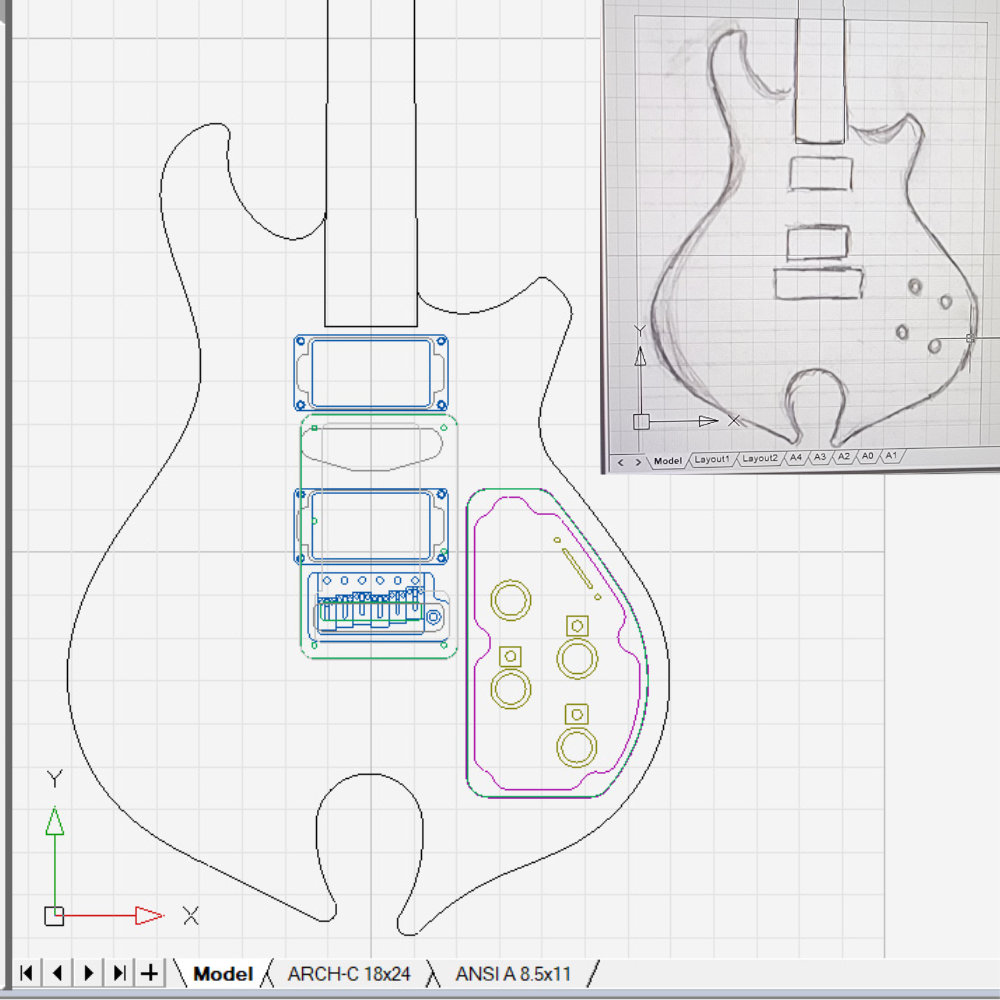The width and height of the screenshot is (1000, 1000).
Task: Select Layout1 tab in the inset image
Action: (712, 459)
